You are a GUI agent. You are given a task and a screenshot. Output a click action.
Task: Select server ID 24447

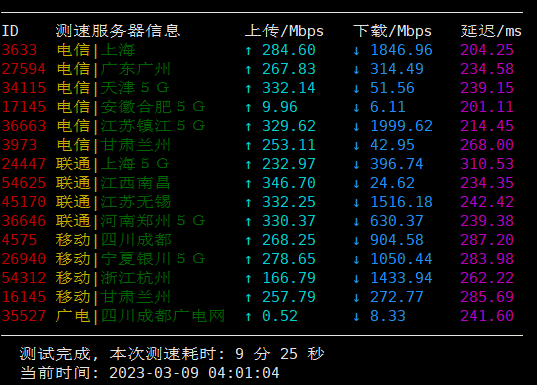[24, 164]
